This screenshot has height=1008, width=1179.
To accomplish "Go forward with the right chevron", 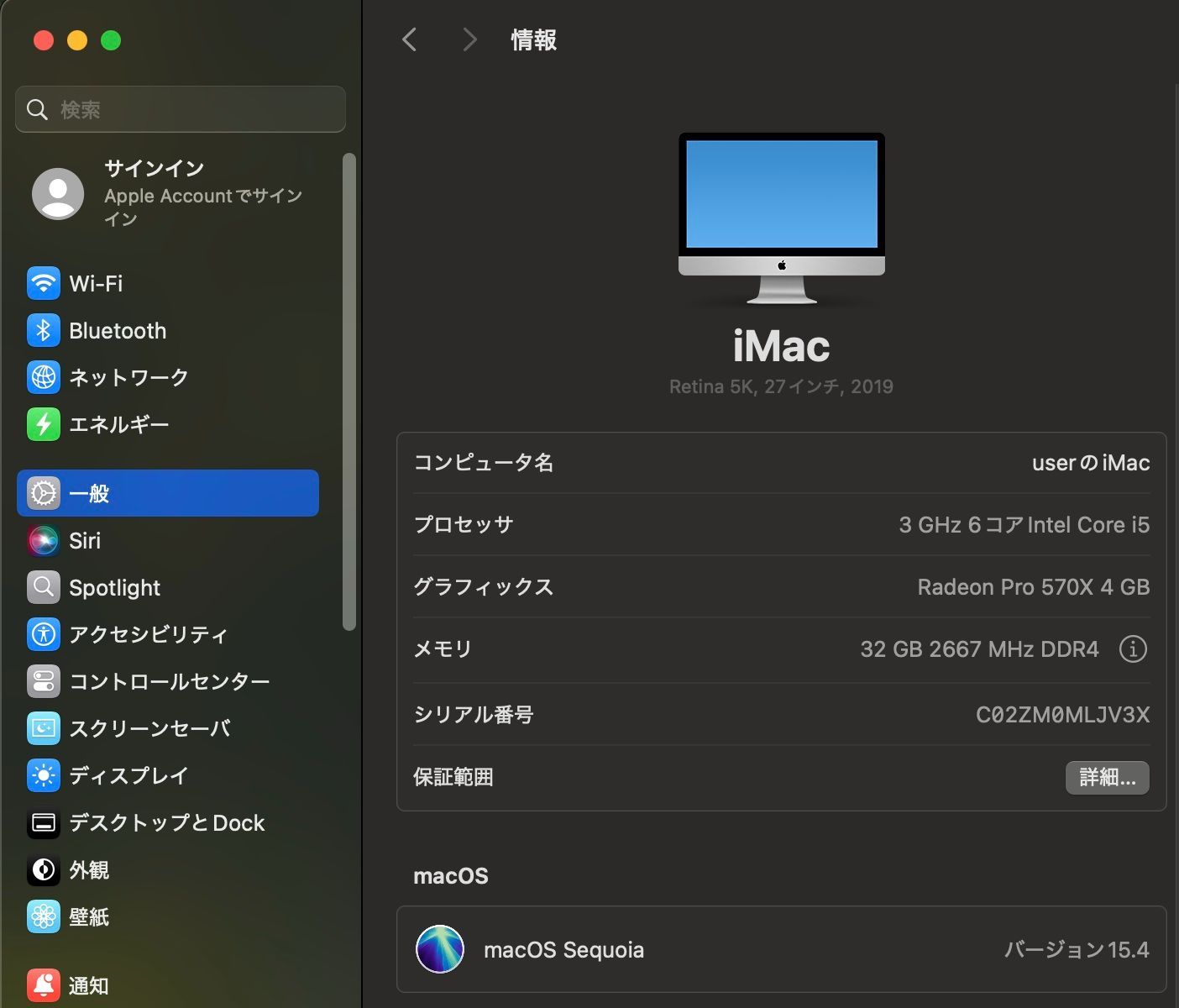I will 469,39.
